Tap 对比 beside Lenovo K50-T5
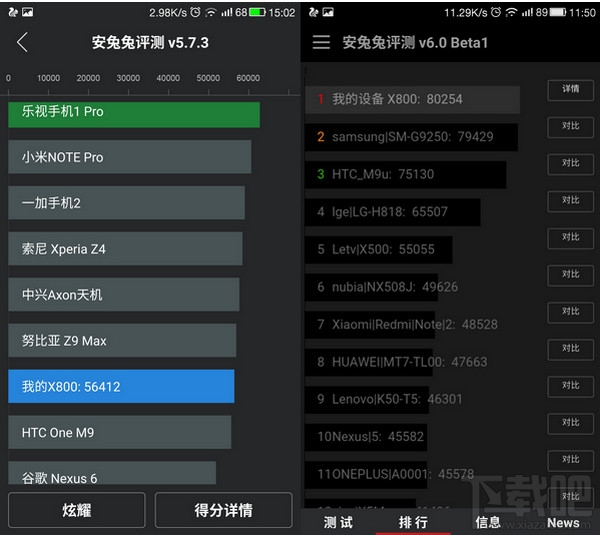600x535 pixels. point(571,387)
